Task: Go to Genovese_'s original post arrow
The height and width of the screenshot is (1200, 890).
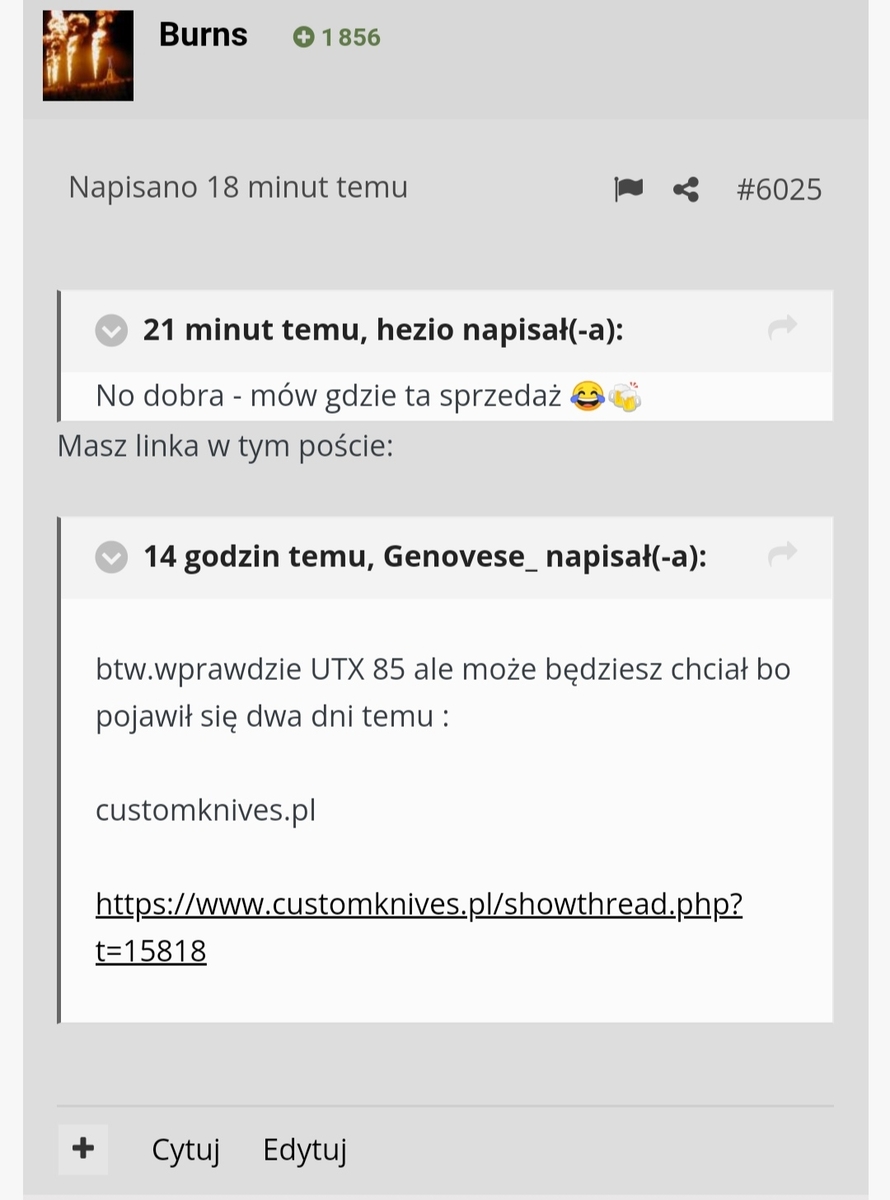Action: pyautogui.click(x=783, y=553)
